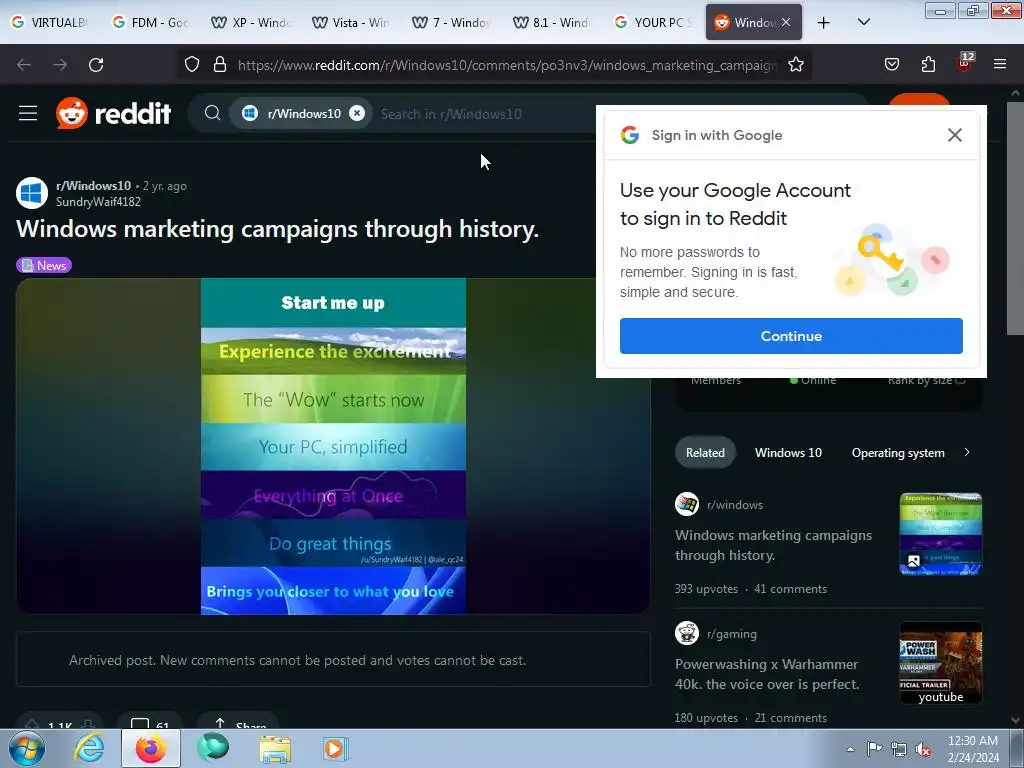Click the 180 upvotes · 21 comments text
Viewport: 1024px width, 768px height.
point(750,718)
